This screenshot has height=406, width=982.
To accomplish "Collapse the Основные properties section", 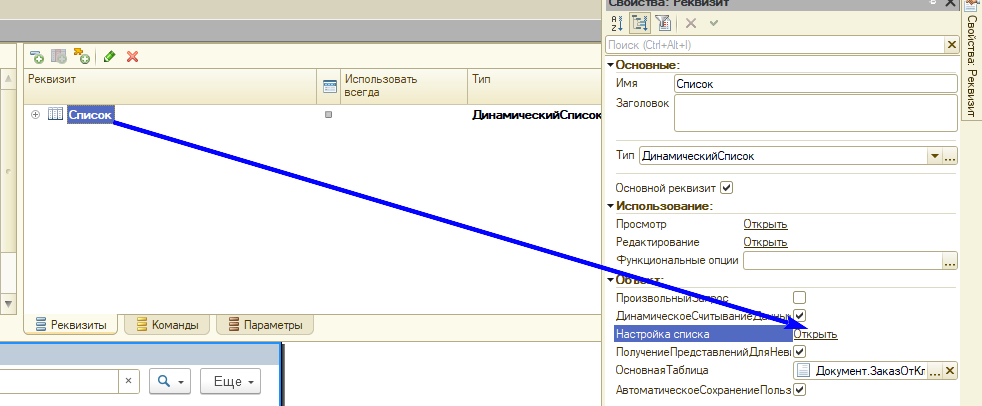I will (x=610, y=65).
